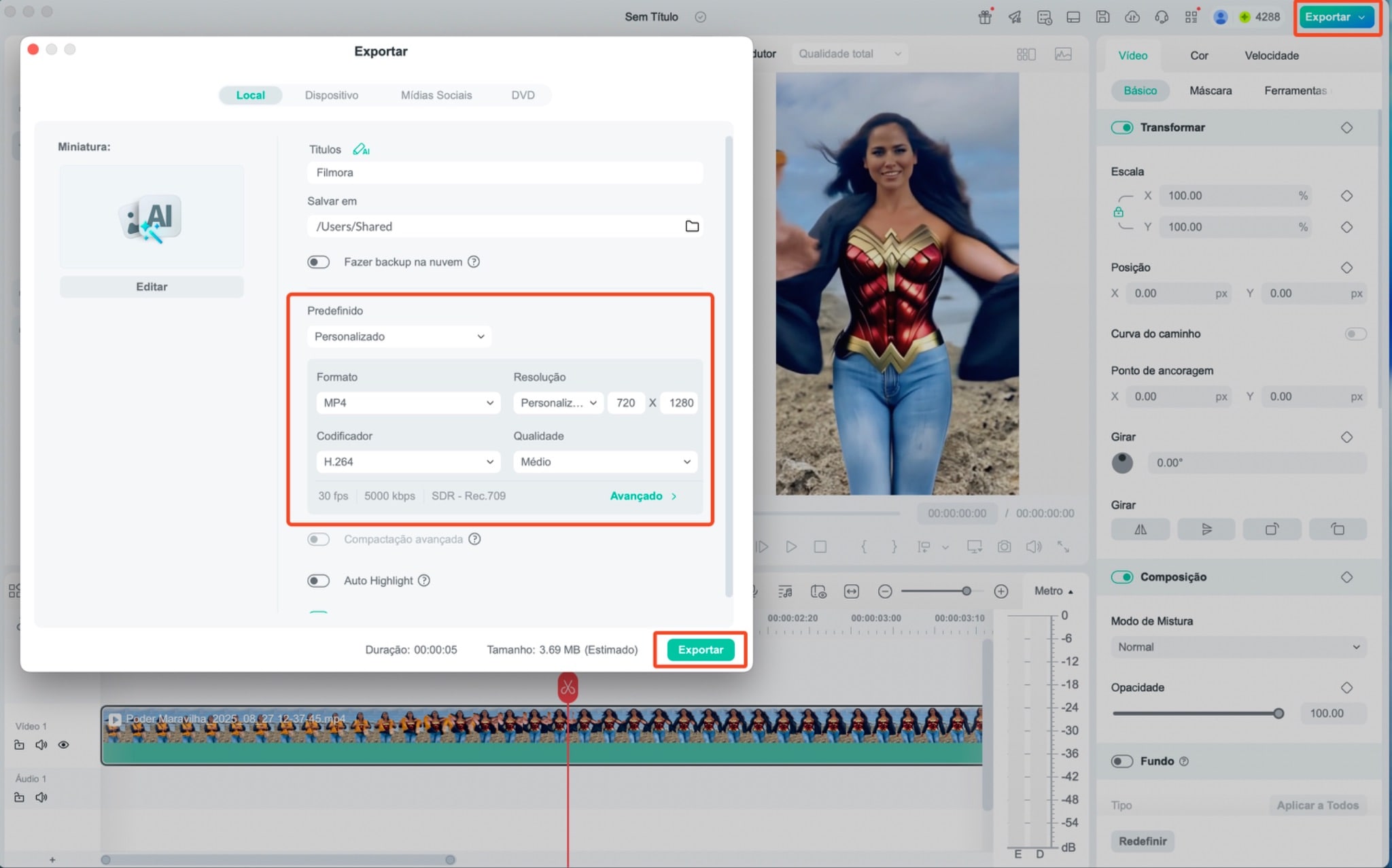This screenshot has width=1392, height=868.
Task: Open the Velocidade properties tab
Action: click(1271, 56)
